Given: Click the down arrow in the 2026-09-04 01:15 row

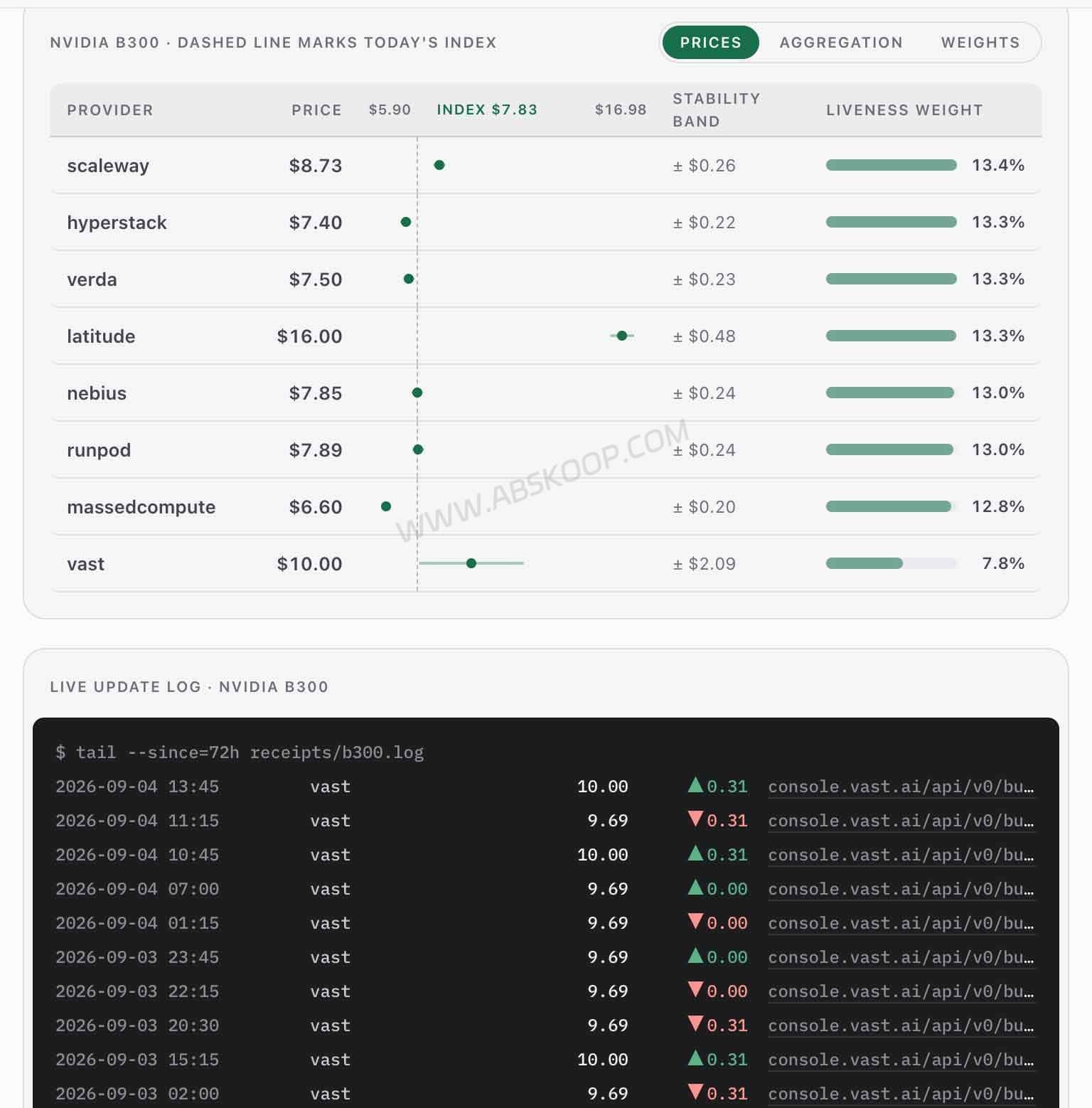Looking at the screenshot, I should (695, 922).
